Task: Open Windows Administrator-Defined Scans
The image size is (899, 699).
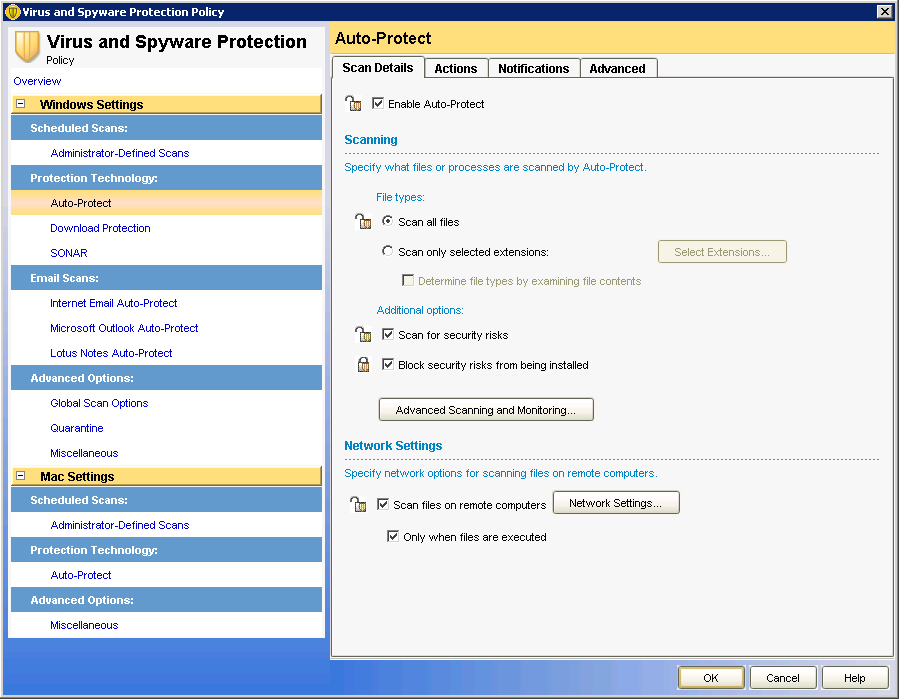Action: click(120, 153)
